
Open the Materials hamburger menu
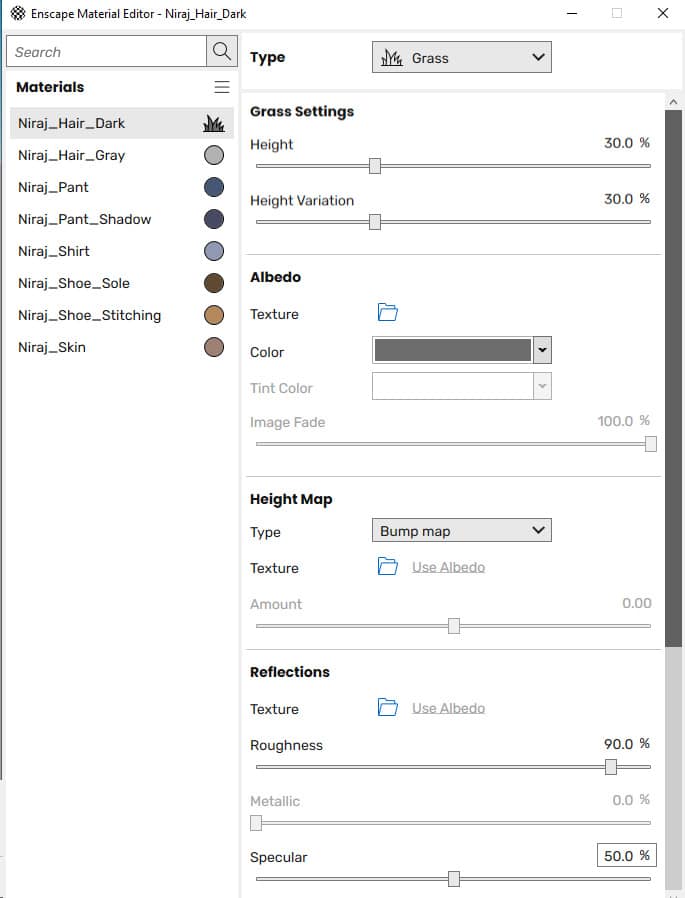(222, 87)
